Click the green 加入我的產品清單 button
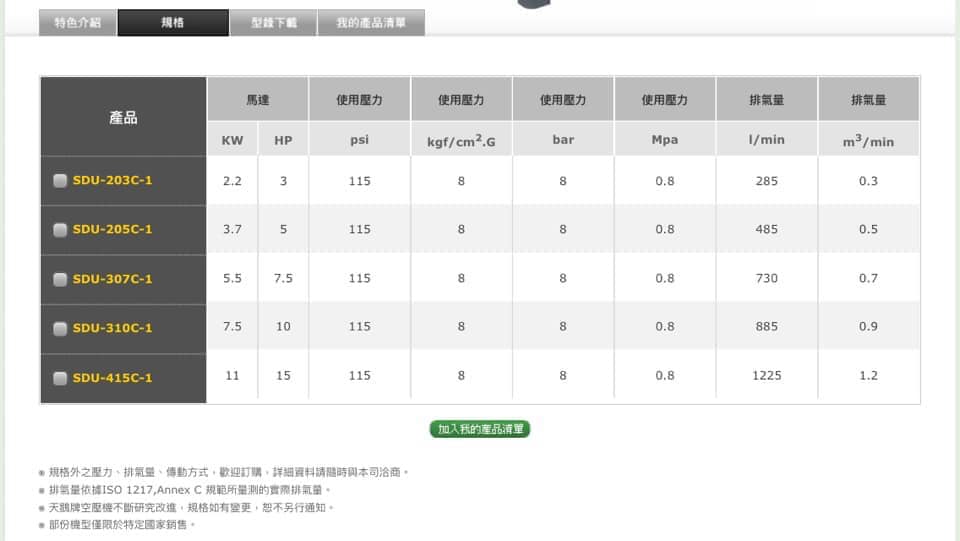This screenshot has height=541, width=960. point(480,429)
